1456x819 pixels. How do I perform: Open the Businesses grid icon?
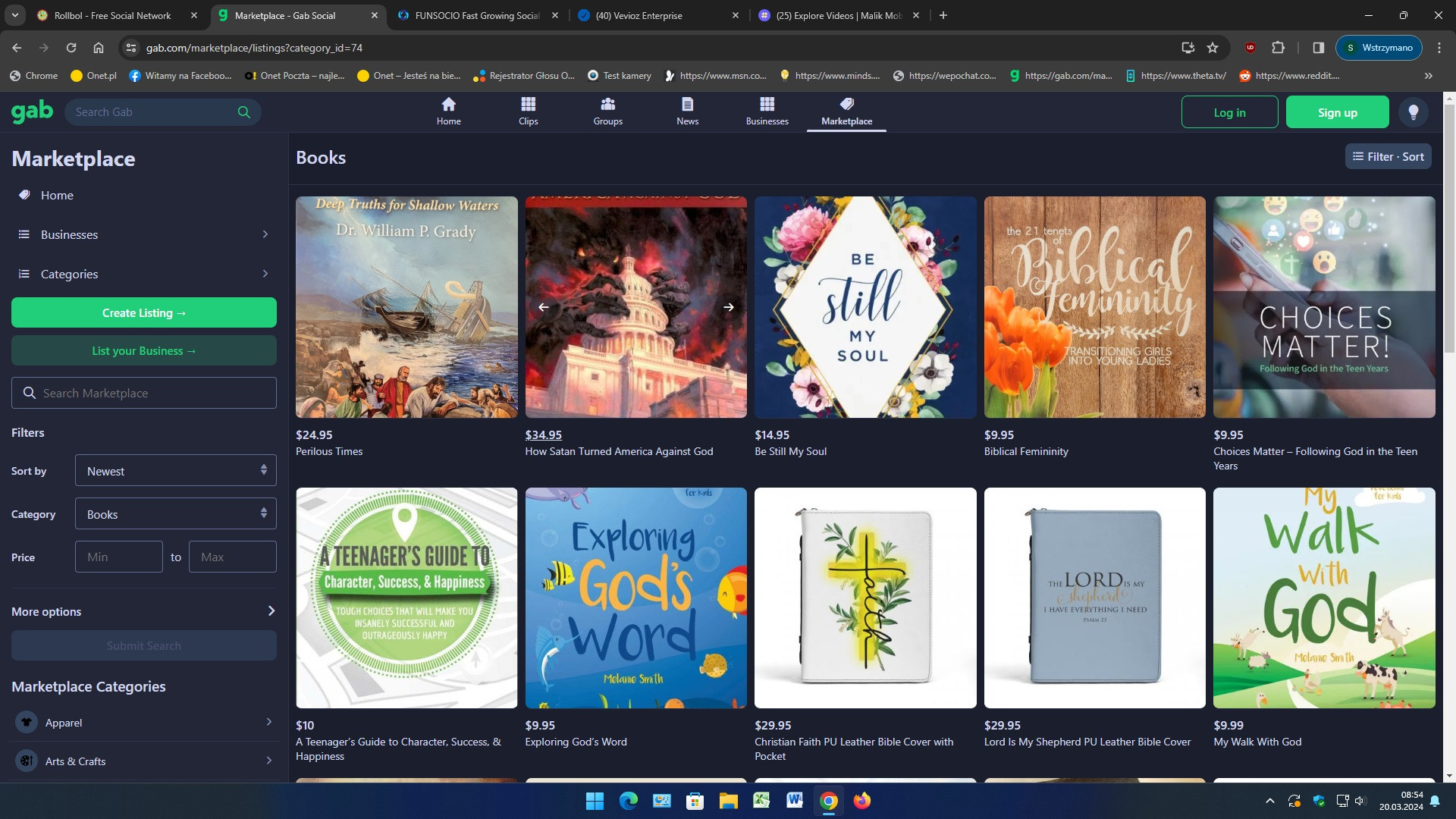pyautogui.click(x=767, y=105)
